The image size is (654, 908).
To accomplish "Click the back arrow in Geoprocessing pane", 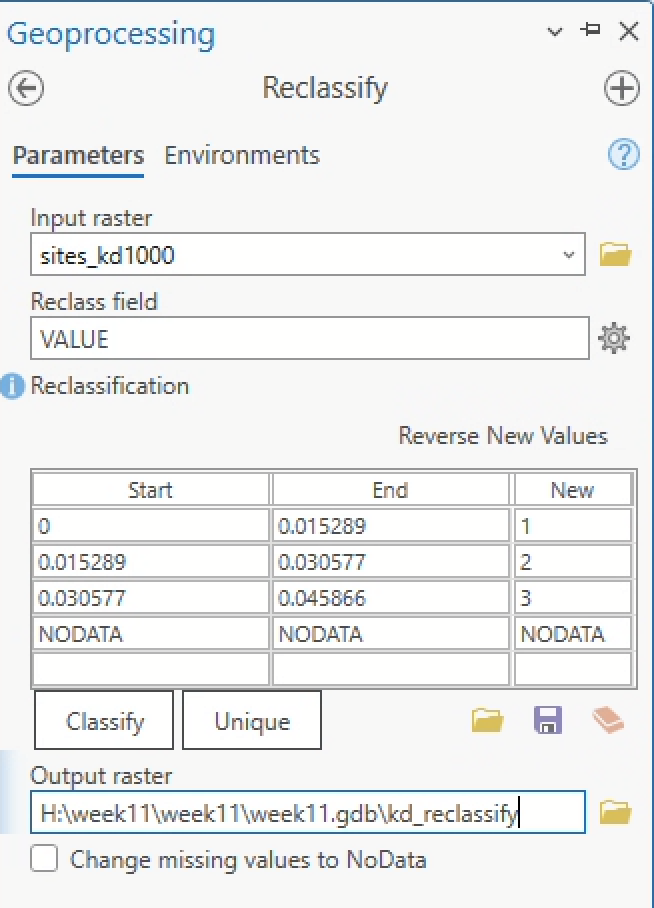I will (x=26, y=88).
